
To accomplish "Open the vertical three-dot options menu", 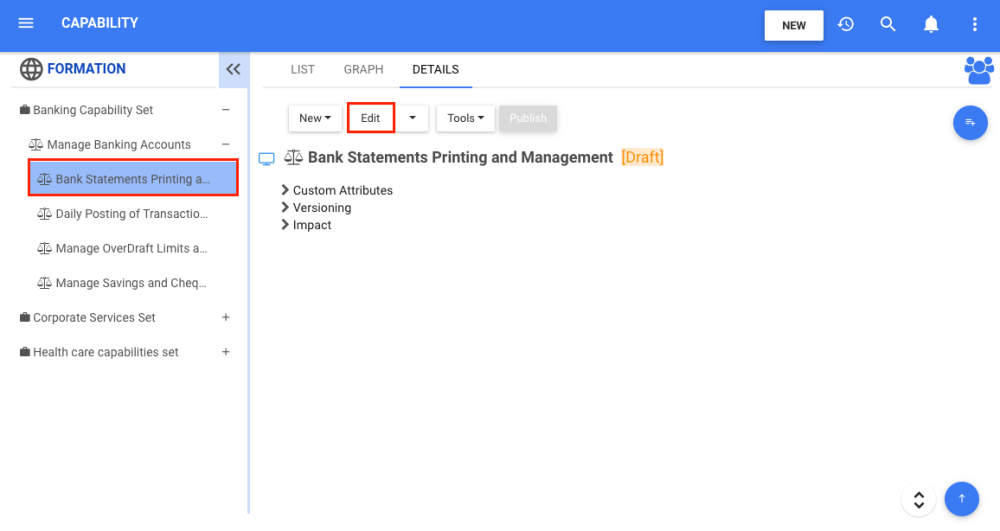I will click(x=975, y=24).
